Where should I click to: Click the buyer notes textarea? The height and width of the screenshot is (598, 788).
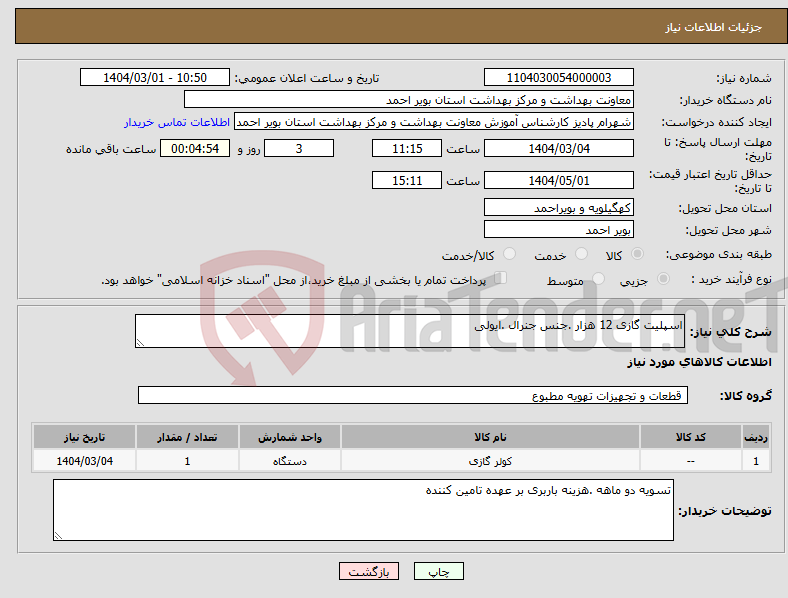[x=363, y=510]
